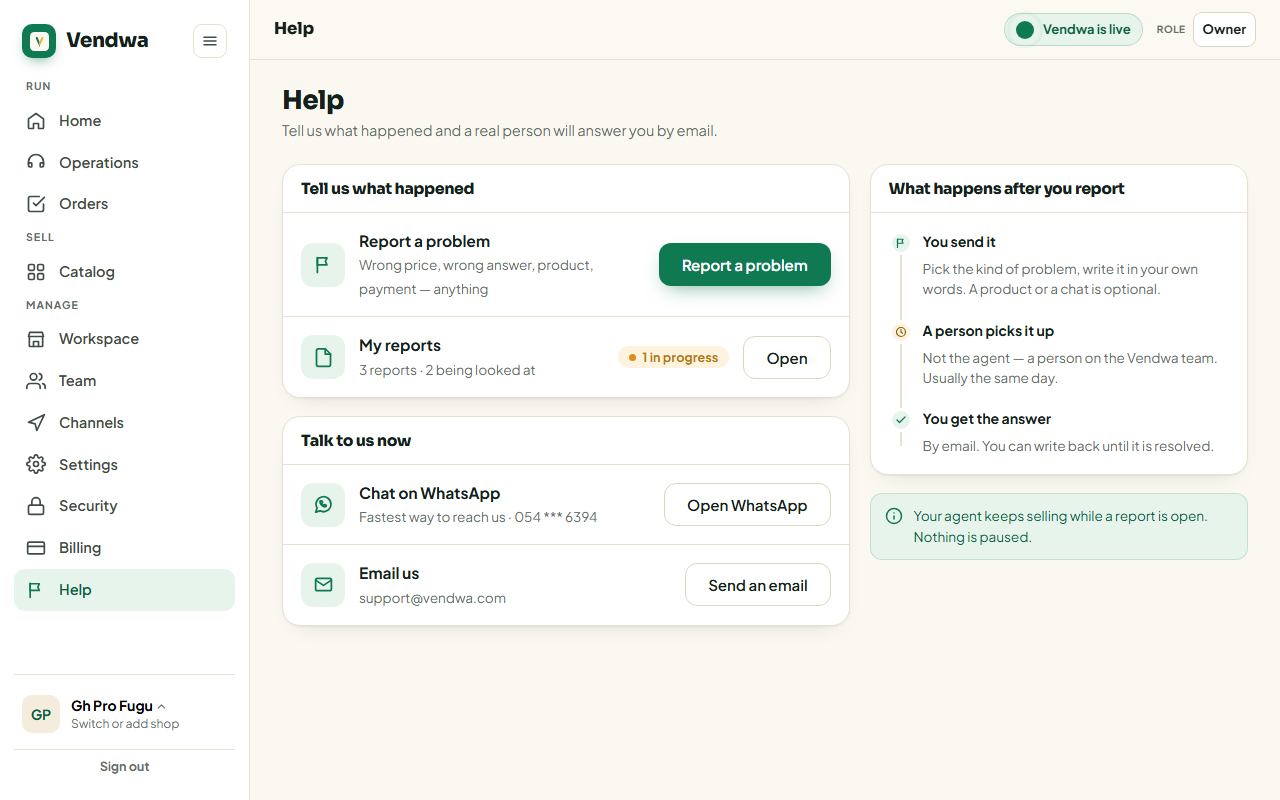Open Security from the sidebar

124,506
